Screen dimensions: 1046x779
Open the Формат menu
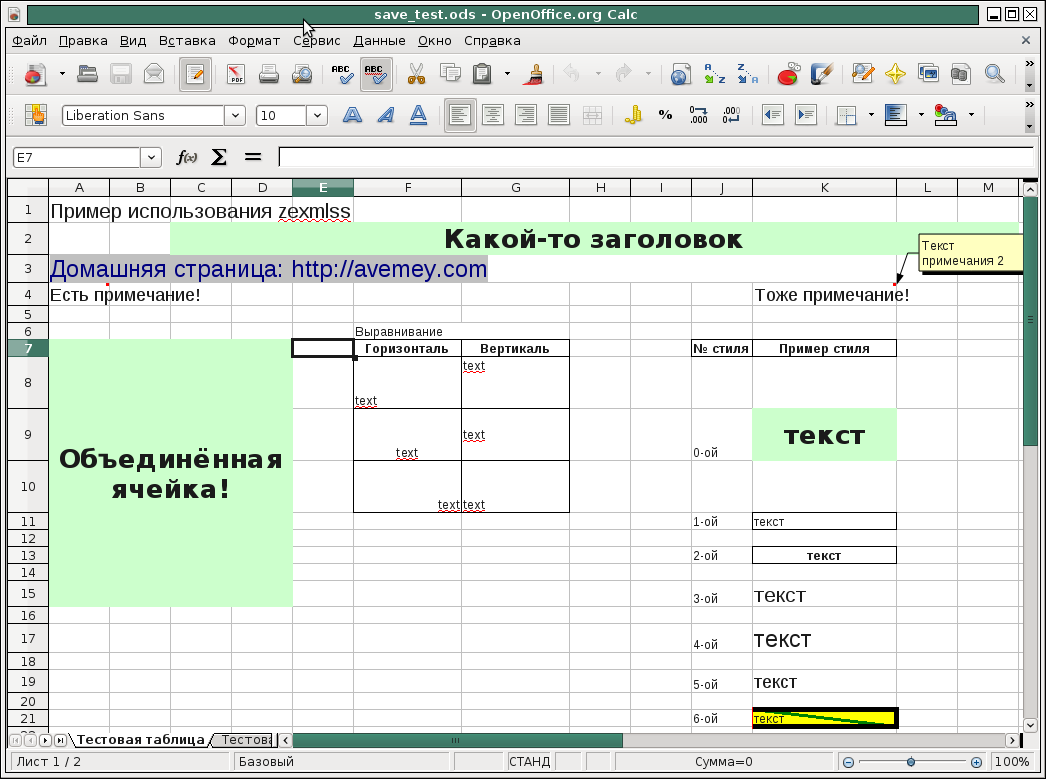click(x=254, y=41)
